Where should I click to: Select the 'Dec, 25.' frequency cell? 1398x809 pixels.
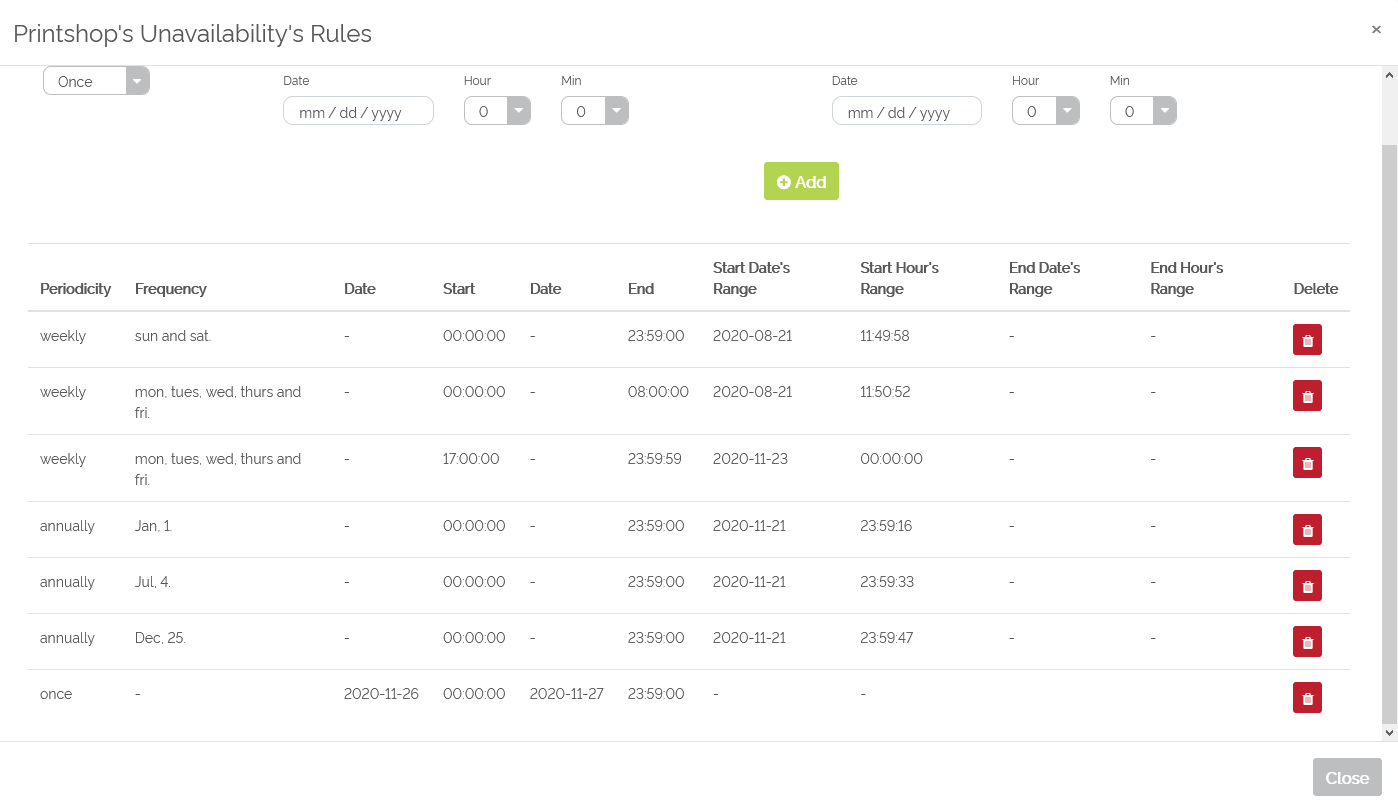tap(160, 638)
